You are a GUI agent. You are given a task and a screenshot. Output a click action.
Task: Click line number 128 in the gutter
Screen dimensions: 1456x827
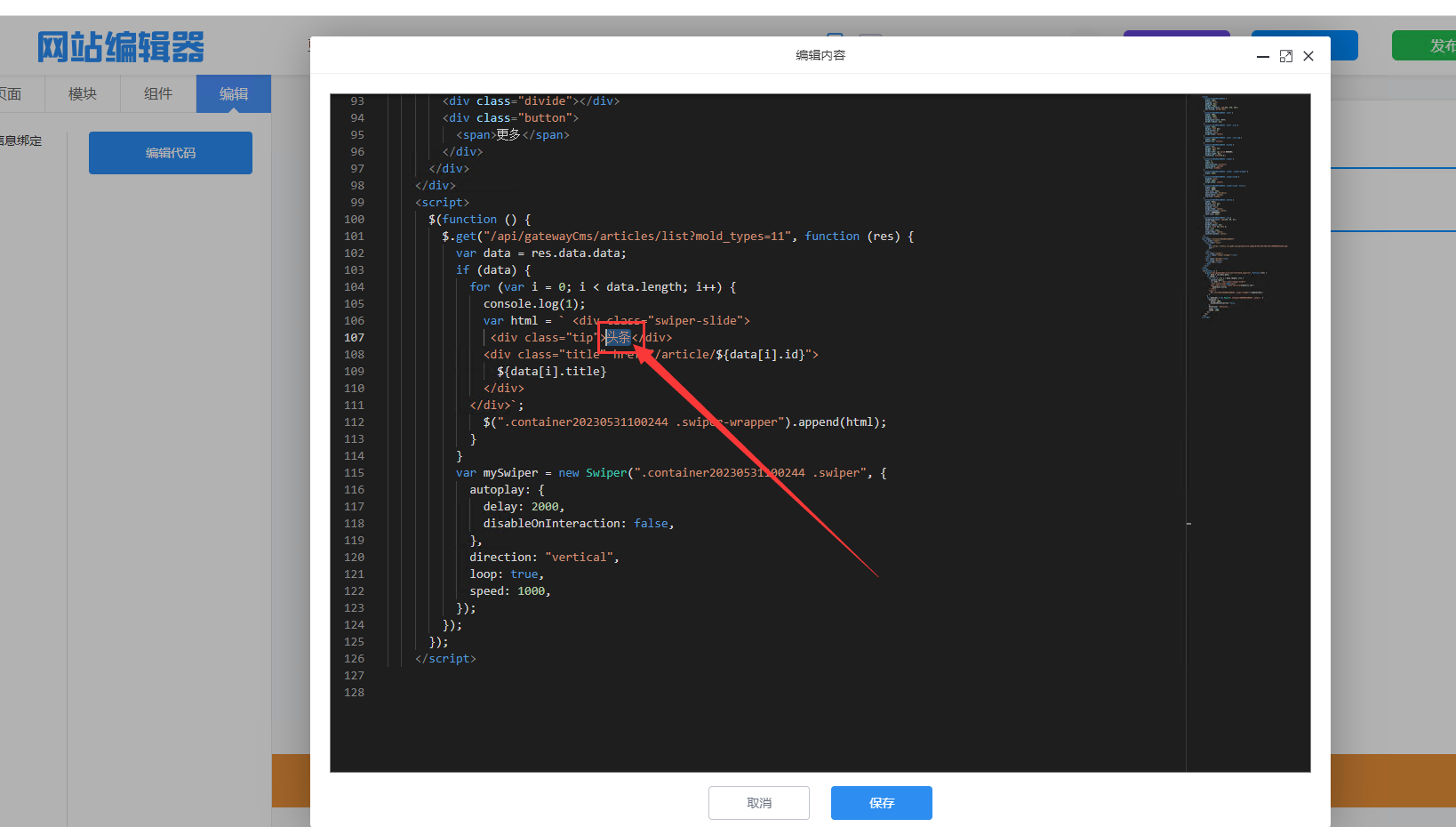coord(354,693)
